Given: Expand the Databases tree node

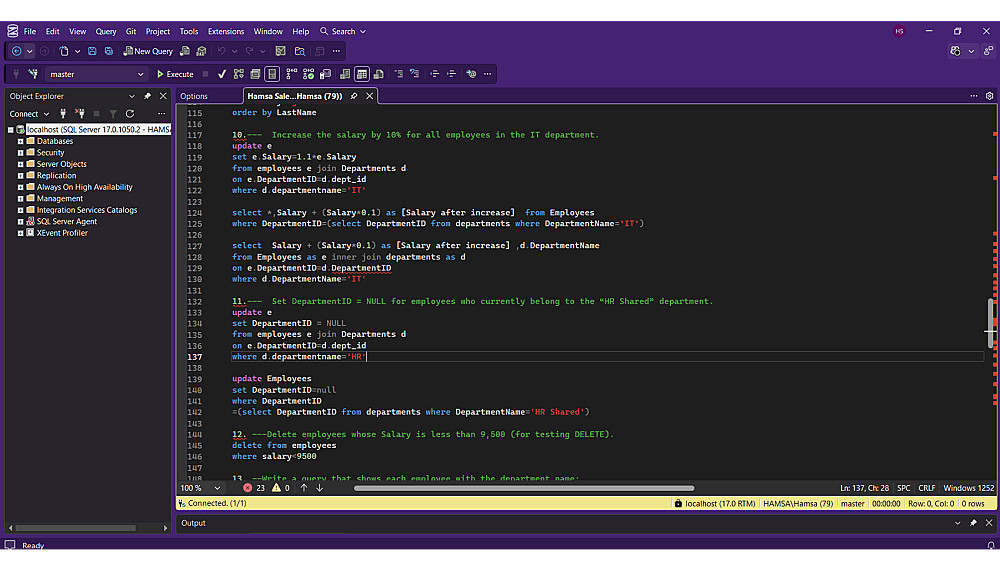Looking at the screenshot, I should (x=20, y=141).
